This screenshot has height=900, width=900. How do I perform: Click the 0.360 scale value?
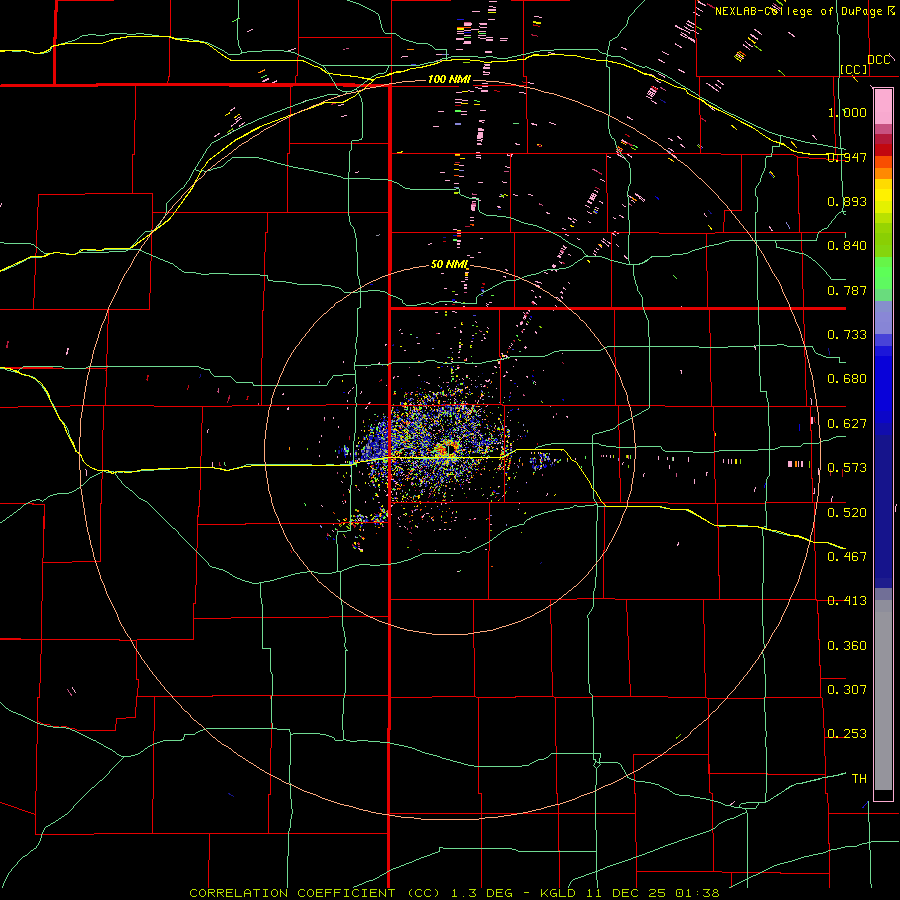(x=847, y=646)
